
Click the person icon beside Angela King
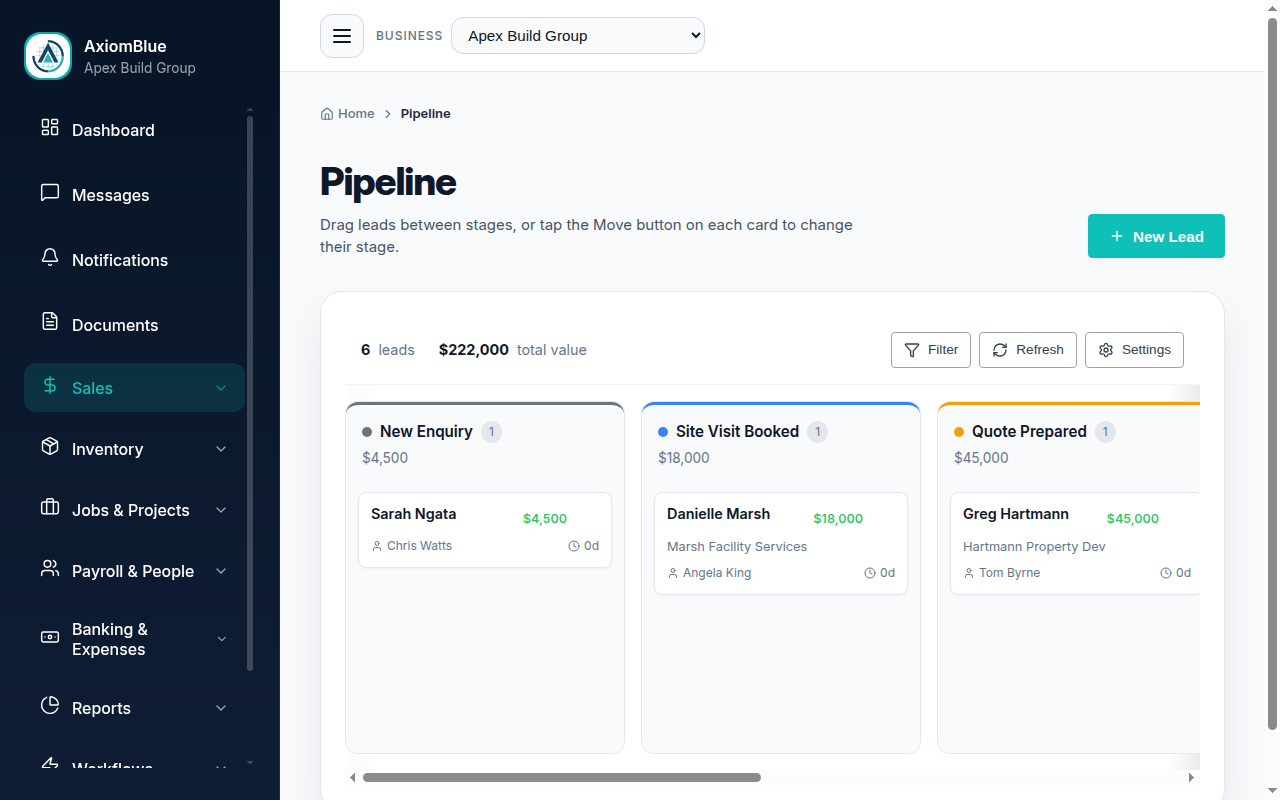tap(673, 573)
